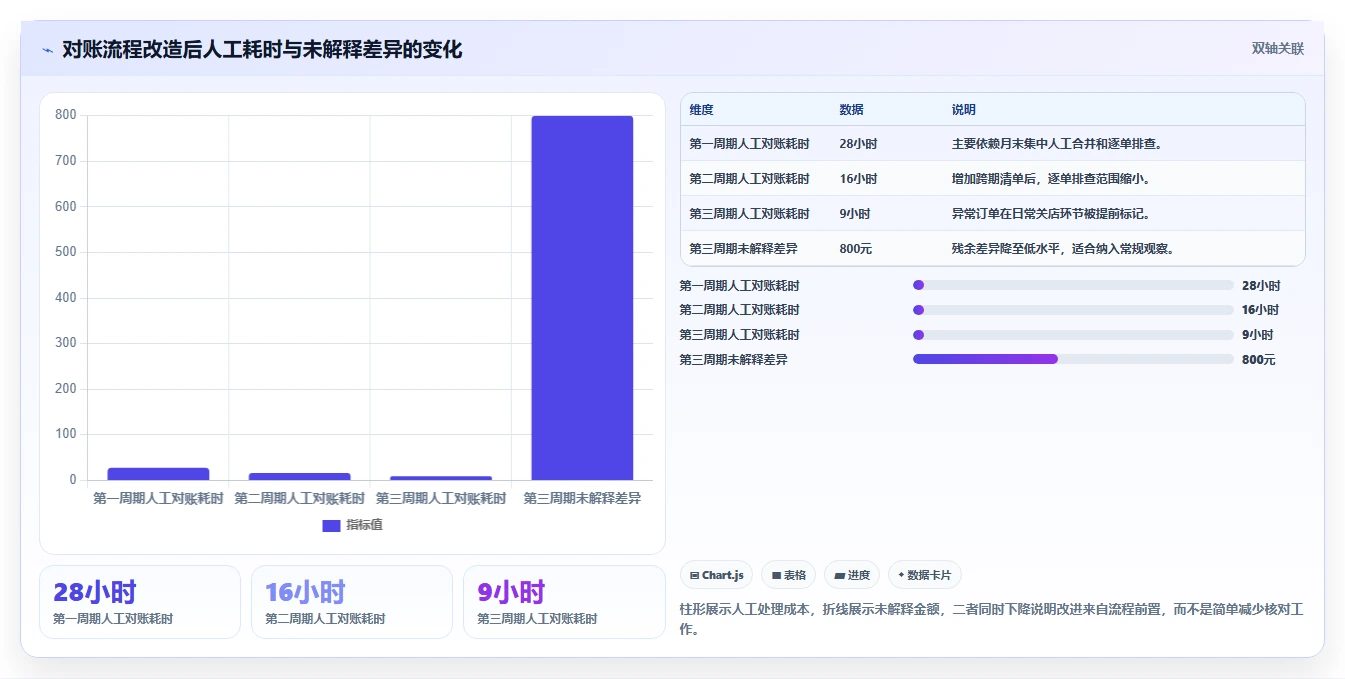Click the note 主要依赖月末集中人工合并和逐单排查。
The image size is (1345, 679).
[1056, 144]
